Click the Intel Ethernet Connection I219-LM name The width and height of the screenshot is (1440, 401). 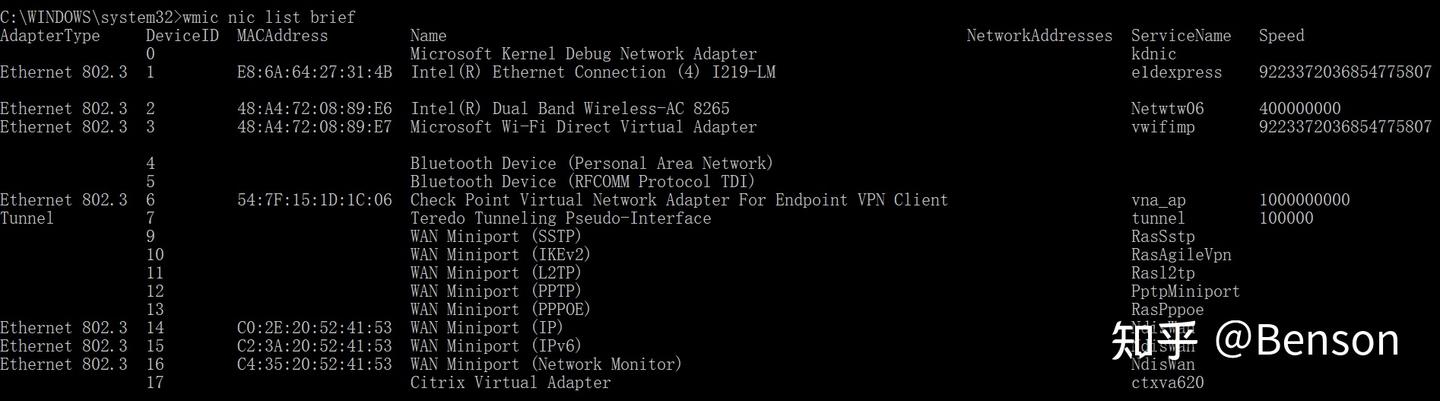592,72
